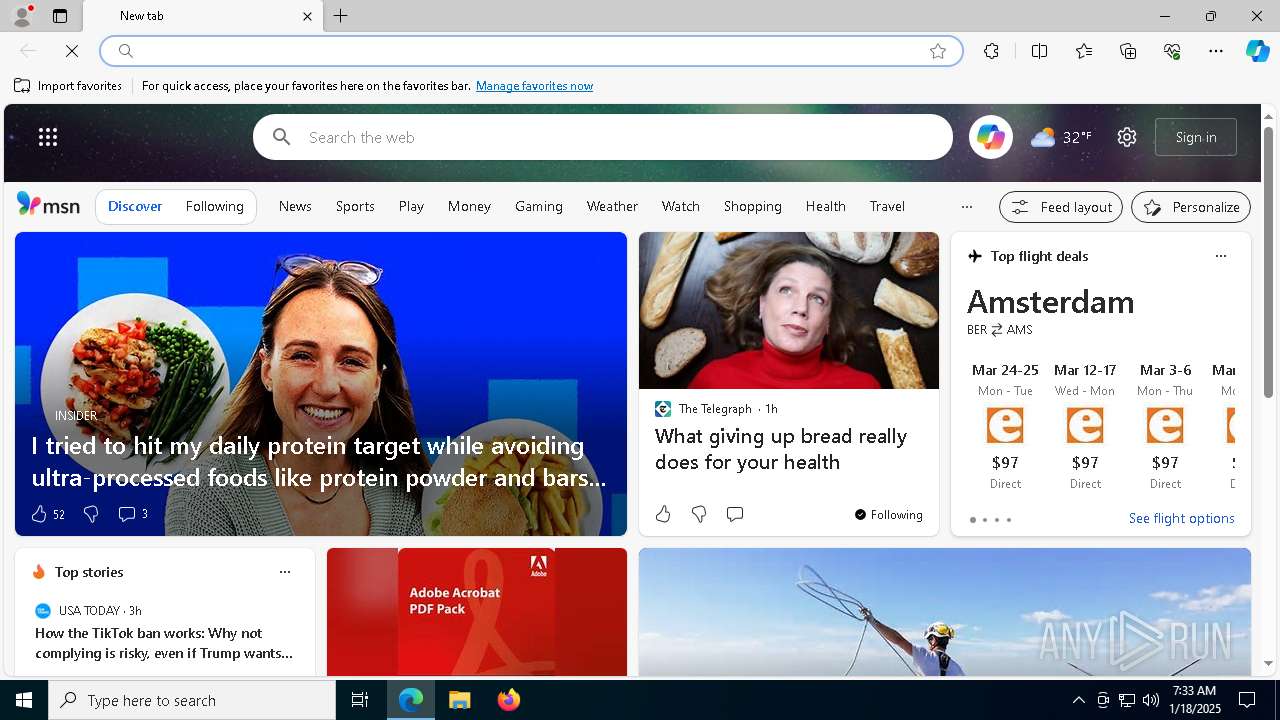This screenshot has height=720, width=1280.
Task: Dislike the Telegraph bread article
Action: click(699, 514)
